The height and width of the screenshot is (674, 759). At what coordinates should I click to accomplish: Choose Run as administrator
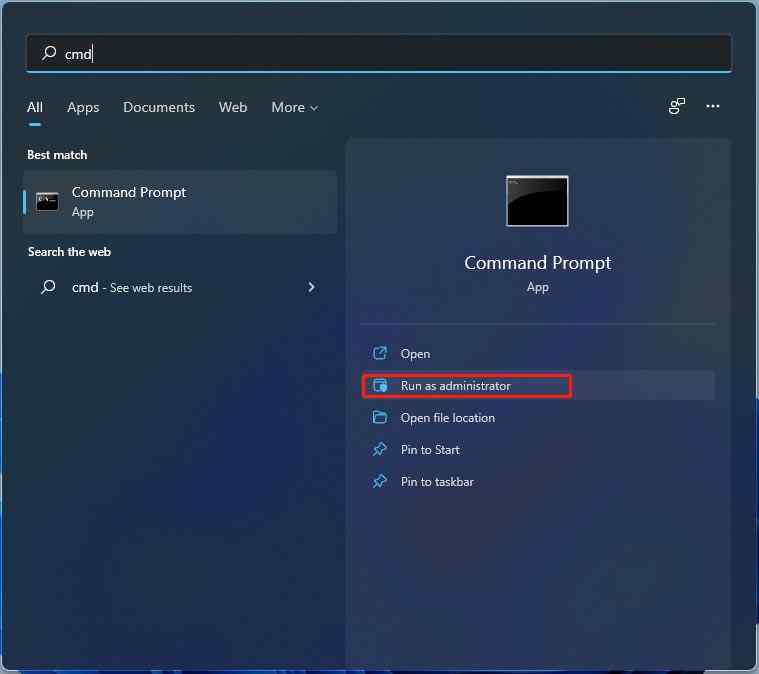[537, 385]
